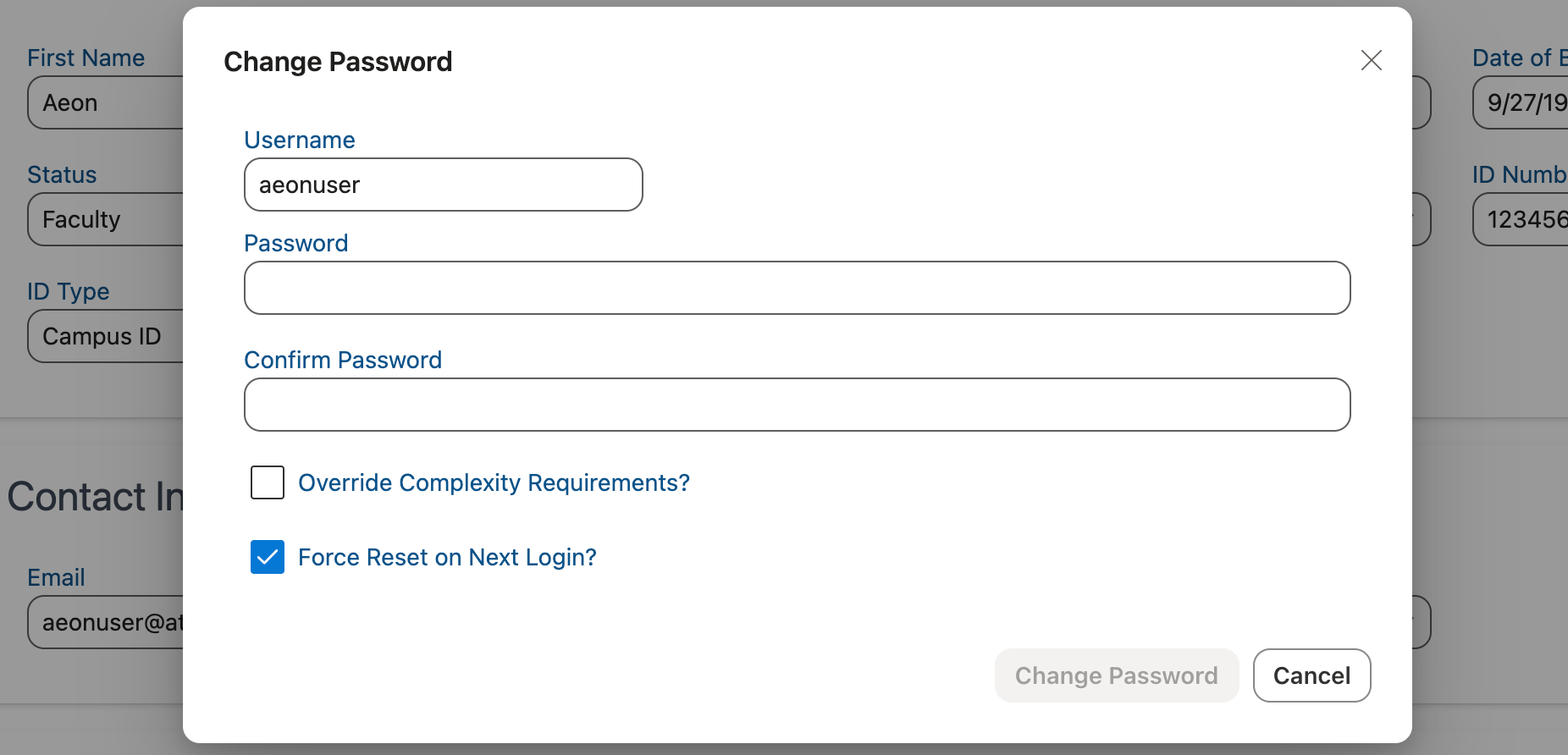Click inside the Confirm Password field
The width and height of the screenshot is (1568, 755).
tap(796, 405)
